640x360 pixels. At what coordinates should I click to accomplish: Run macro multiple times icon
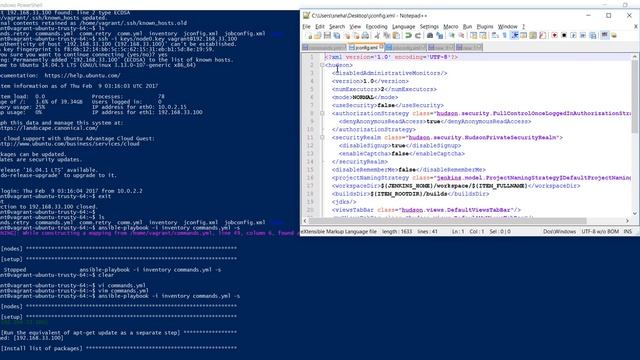tap(583, 36)
